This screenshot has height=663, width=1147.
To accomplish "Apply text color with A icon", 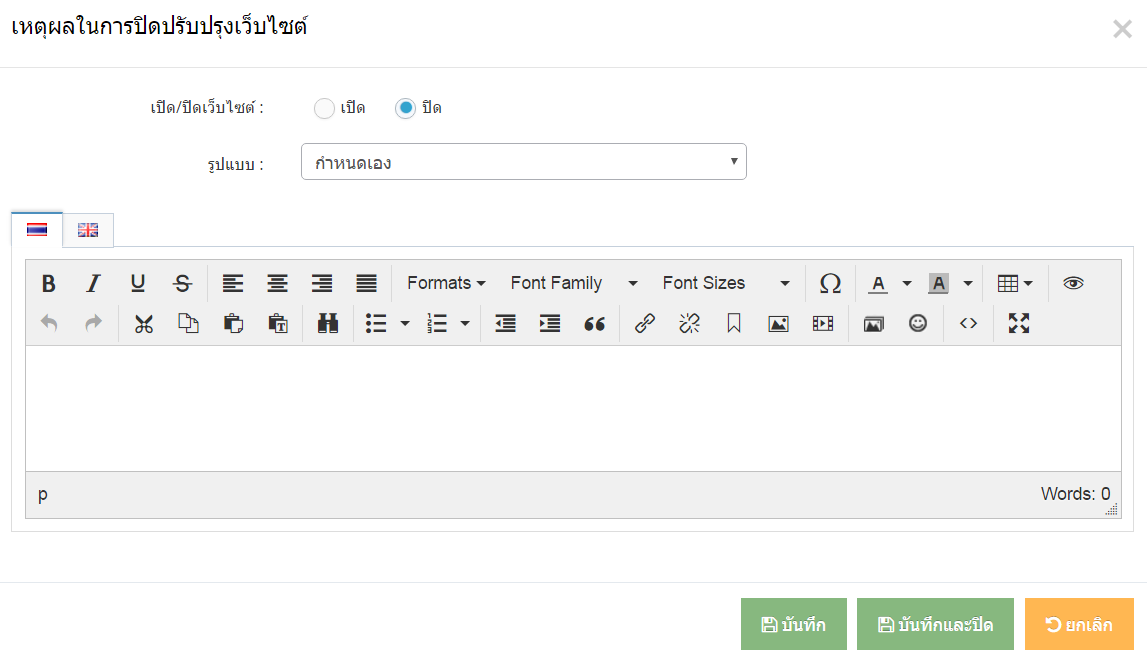I will tap(879, 283).
